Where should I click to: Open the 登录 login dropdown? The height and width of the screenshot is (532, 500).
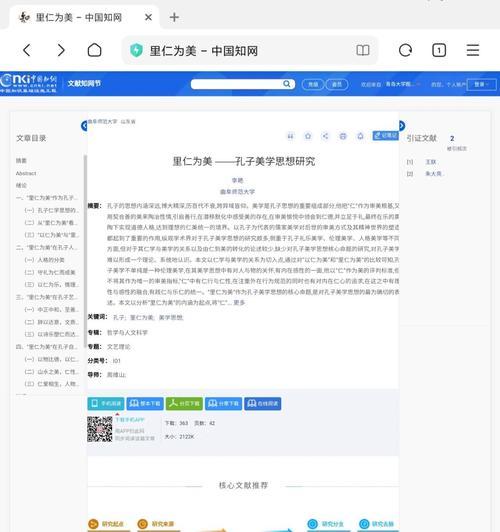[x=481, y=84]
